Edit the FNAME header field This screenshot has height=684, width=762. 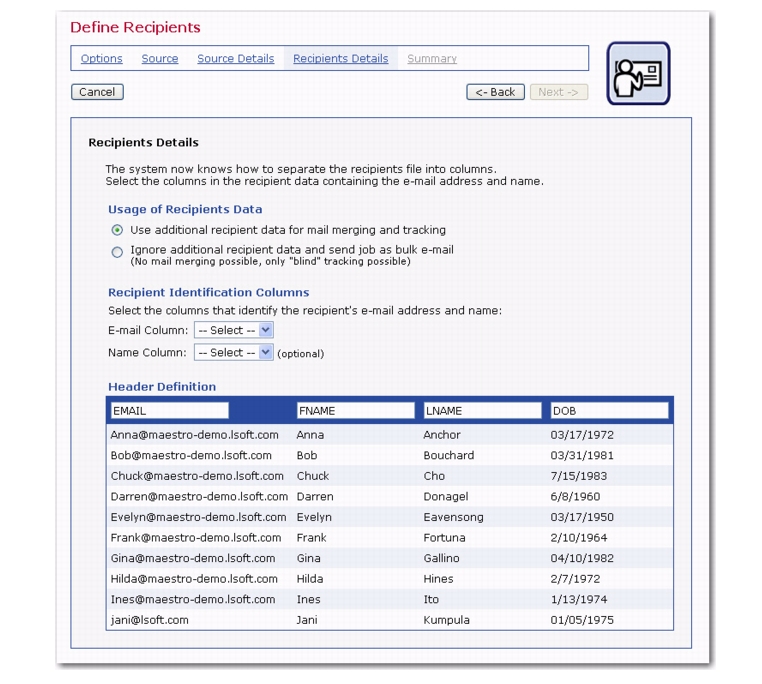[355, 411]
